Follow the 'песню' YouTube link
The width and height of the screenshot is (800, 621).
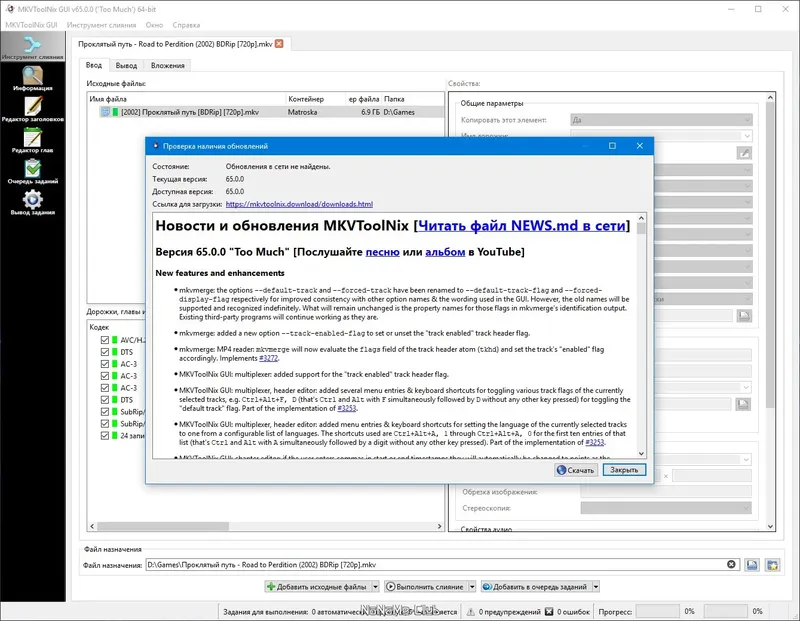[382, 252]
